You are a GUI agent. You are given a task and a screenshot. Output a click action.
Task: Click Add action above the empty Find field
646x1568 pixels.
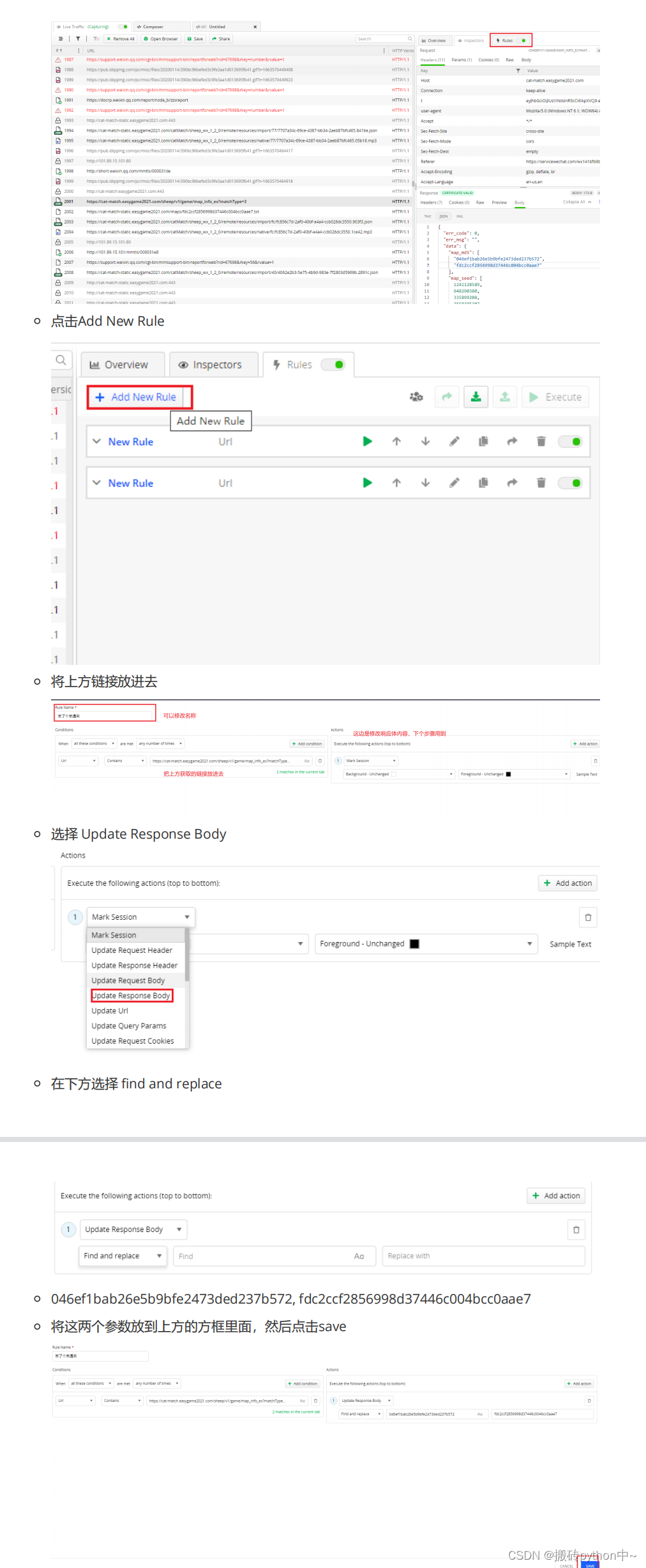click(556, 1196)
